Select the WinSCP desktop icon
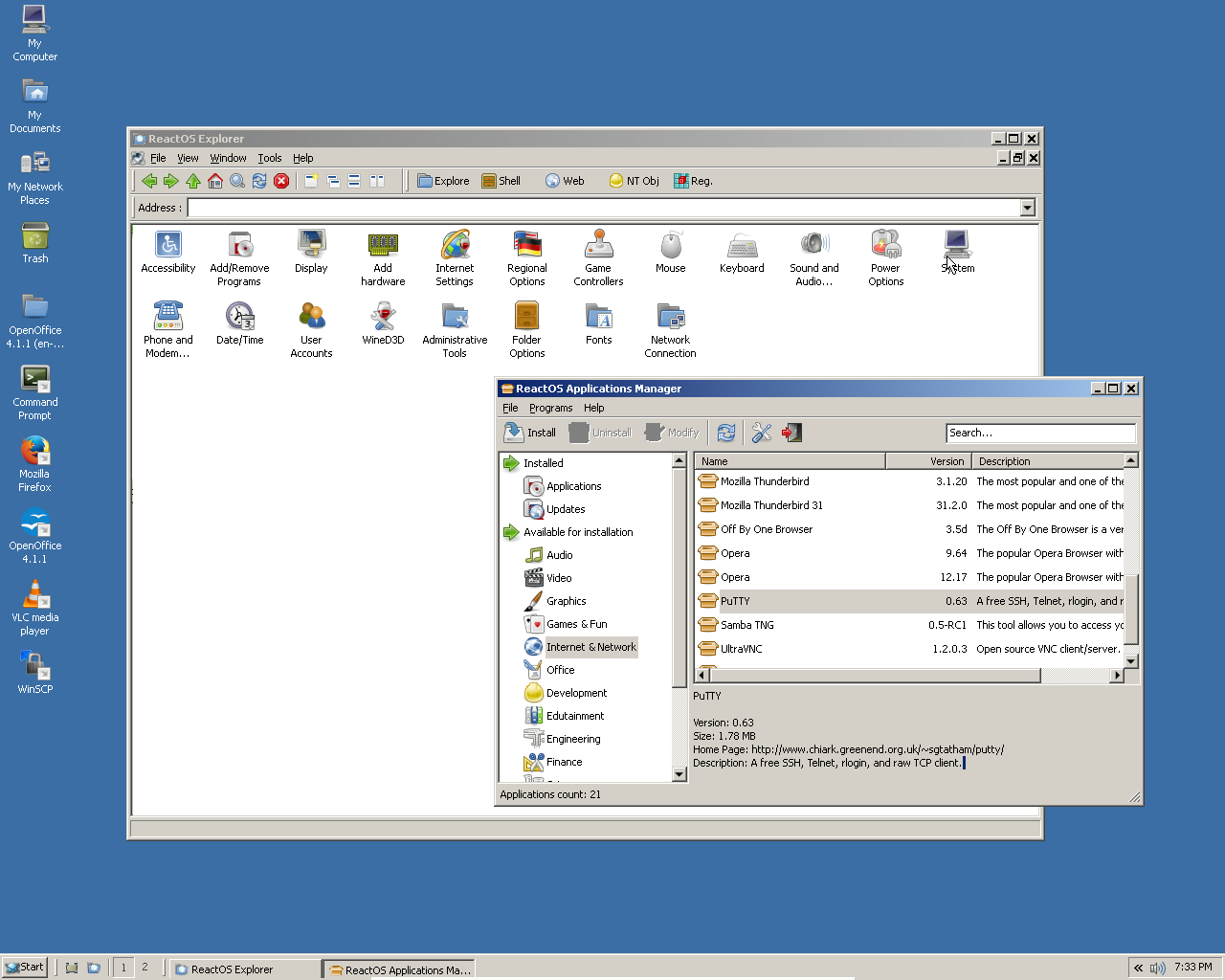The image size is (1225, 980). tap(34, 672)
